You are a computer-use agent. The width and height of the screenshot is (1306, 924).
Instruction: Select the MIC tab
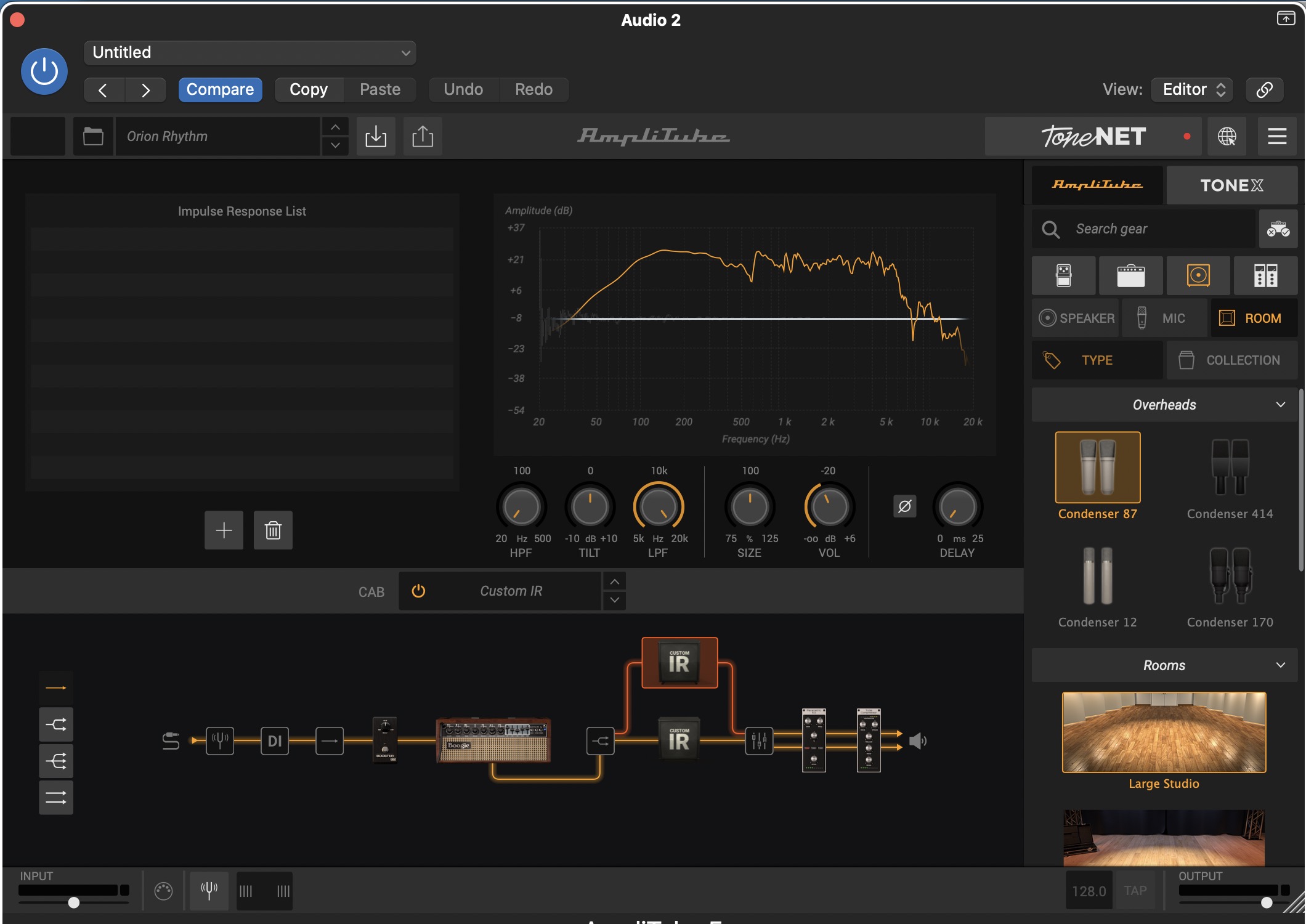[1164, 318]
